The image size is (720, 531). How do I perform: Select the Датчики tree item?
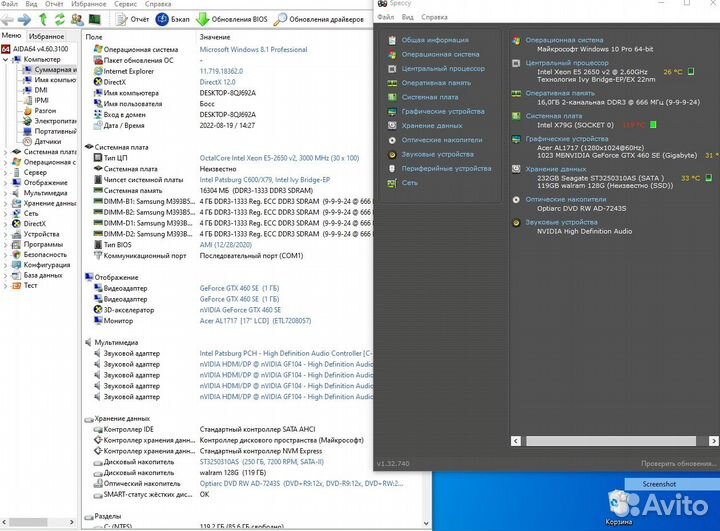click(42, 141)
